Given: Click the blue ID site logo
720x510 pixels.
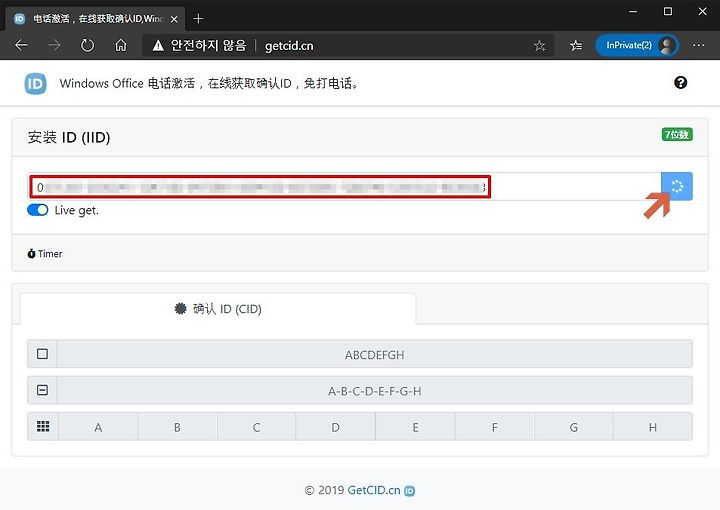Looking at the screenshot, I should pyautogui.click(x=35, y=84).
